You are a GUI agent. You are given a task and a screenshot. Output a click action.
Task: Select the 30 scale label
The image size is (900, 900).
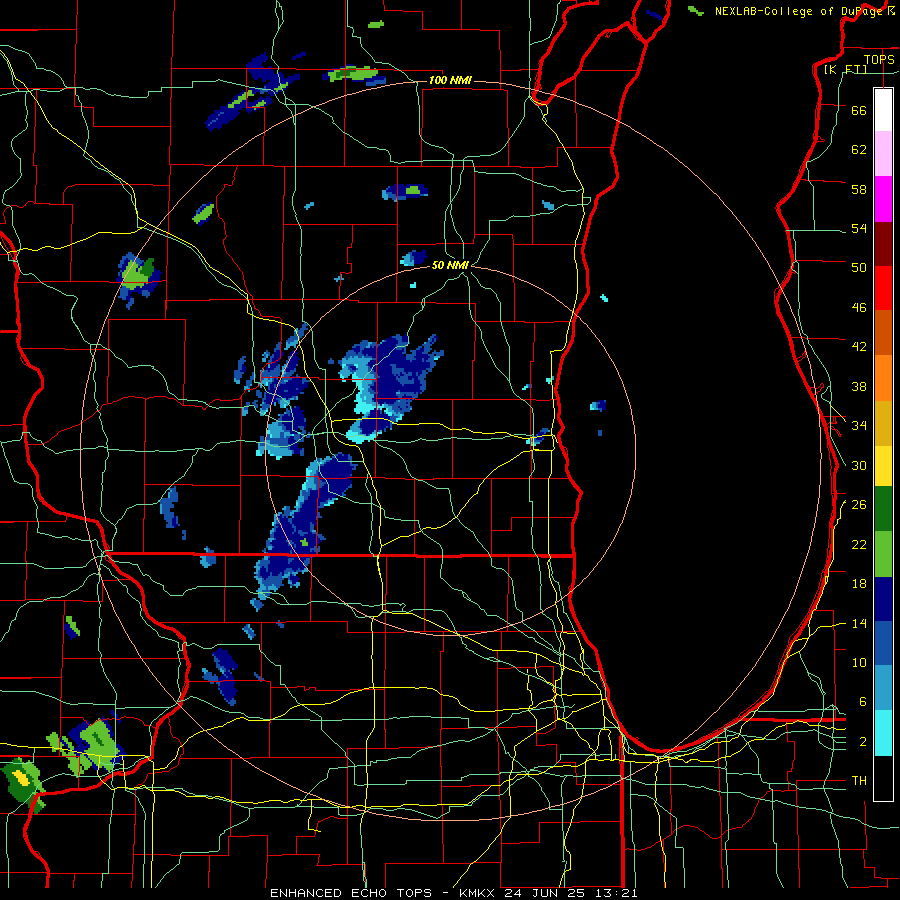coord(859,465)
